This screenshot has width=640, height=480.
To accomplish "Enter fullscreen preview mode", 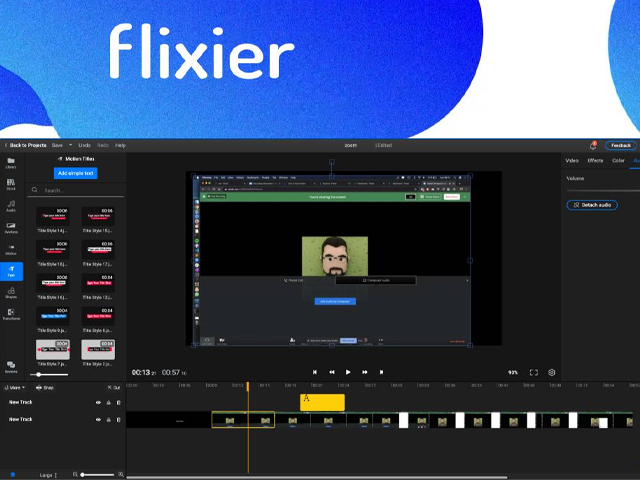I will coord(533,372).
